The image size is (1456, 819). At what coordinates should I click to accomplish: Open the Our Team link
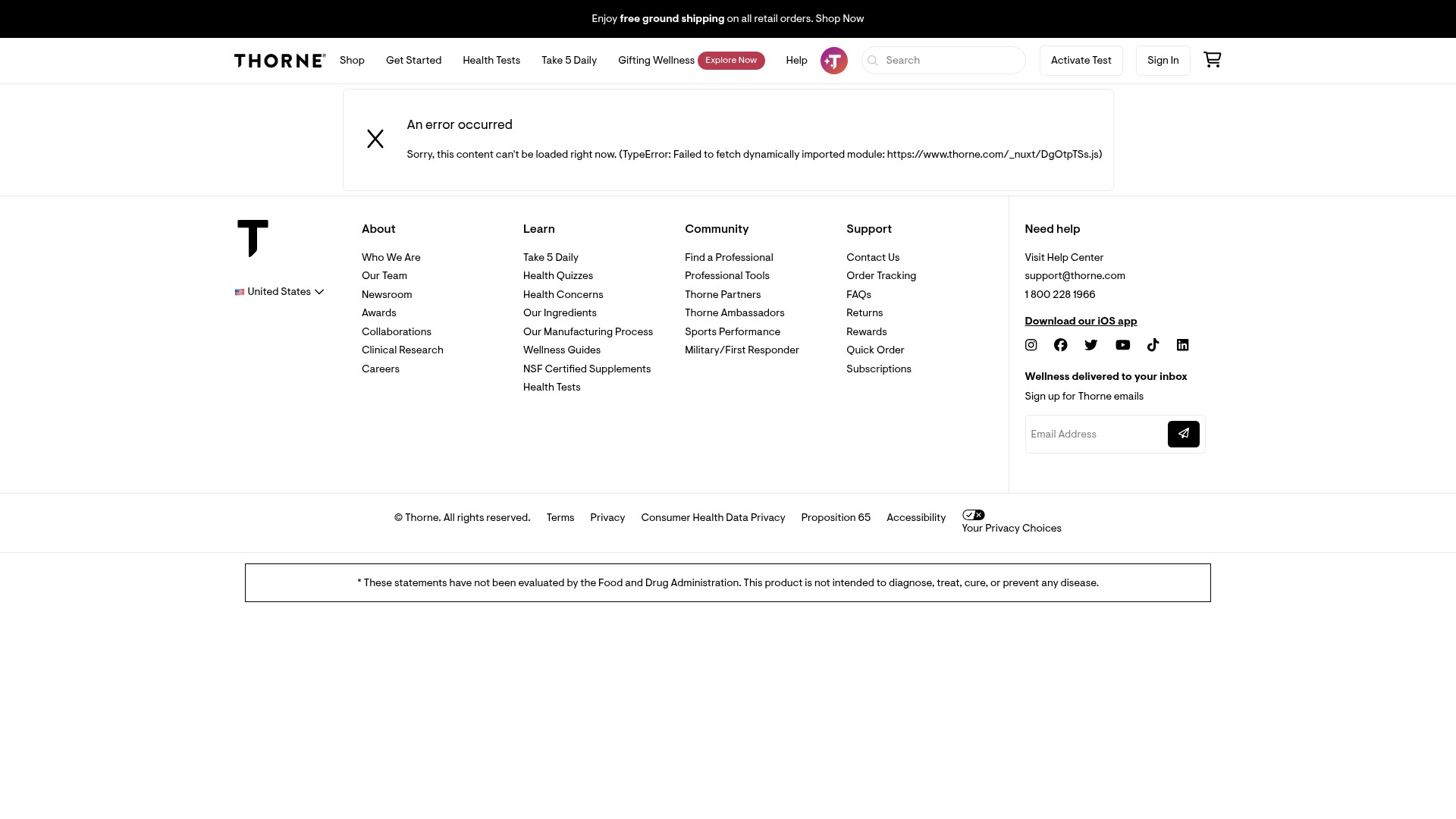pos(384,276)
